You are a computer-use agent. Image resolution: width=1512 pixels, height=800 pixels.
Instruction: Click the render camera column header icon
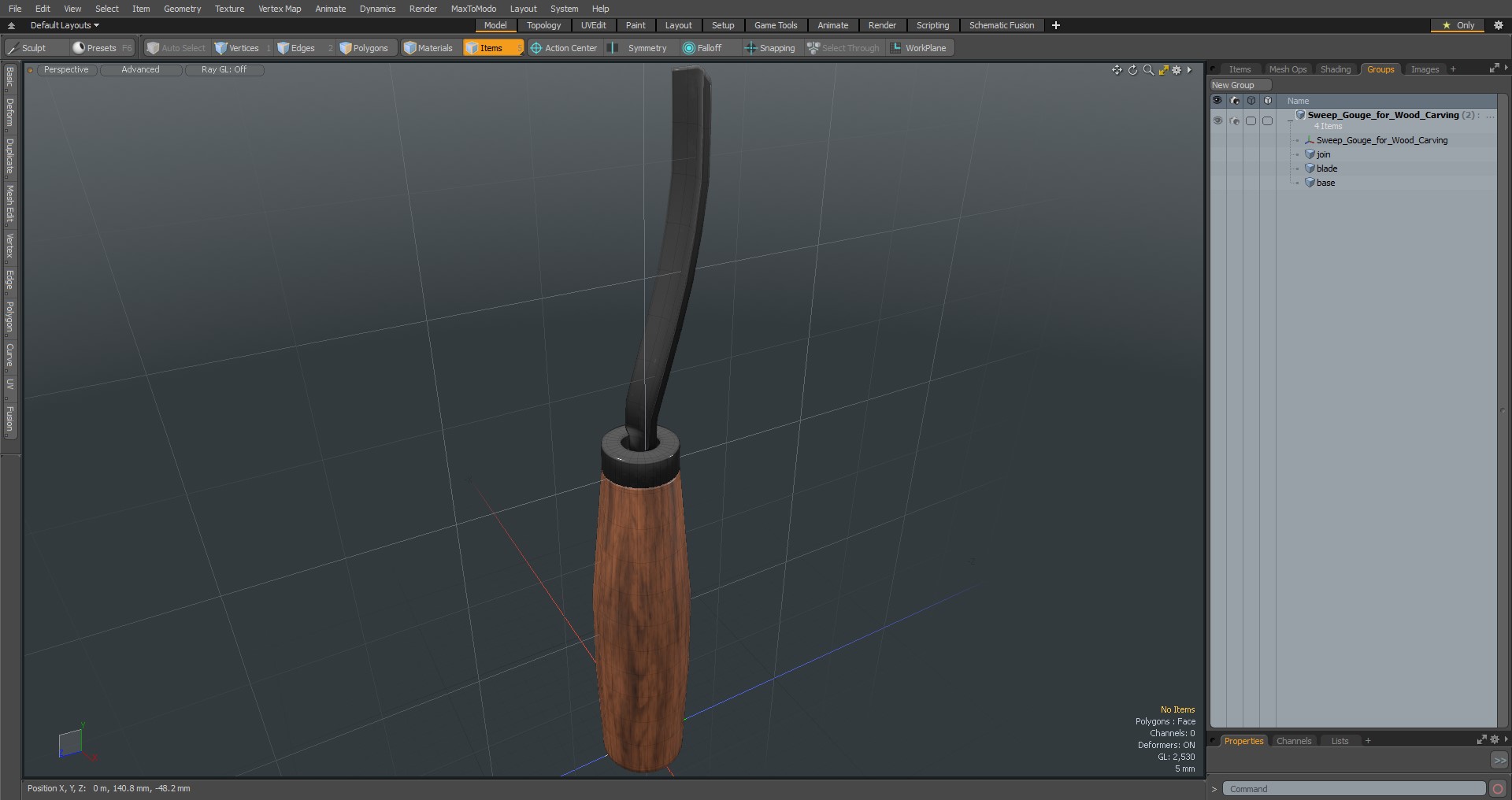pos(1235,101)
